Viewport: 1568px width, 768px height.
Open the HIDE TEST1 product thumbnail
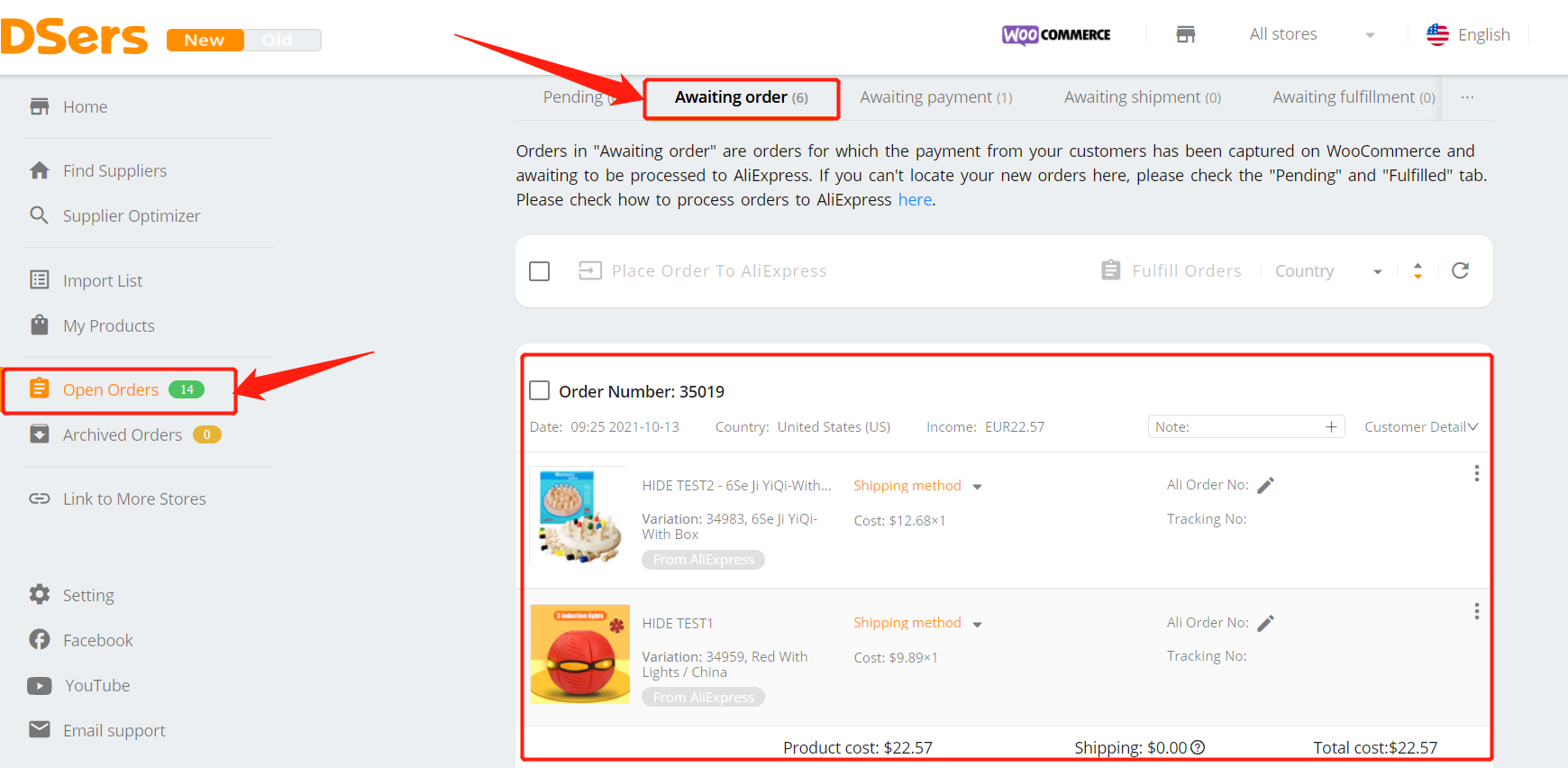click(580, 654)
